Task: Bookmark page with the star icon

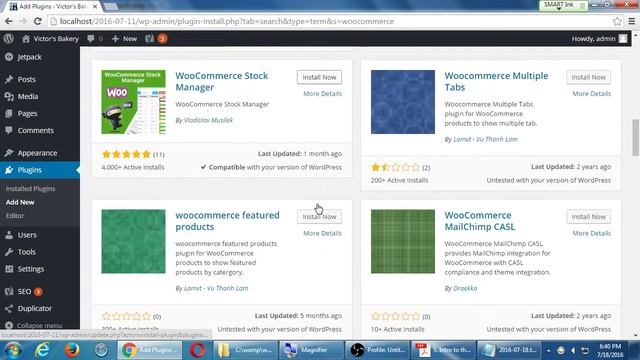Action: point(617,21)
